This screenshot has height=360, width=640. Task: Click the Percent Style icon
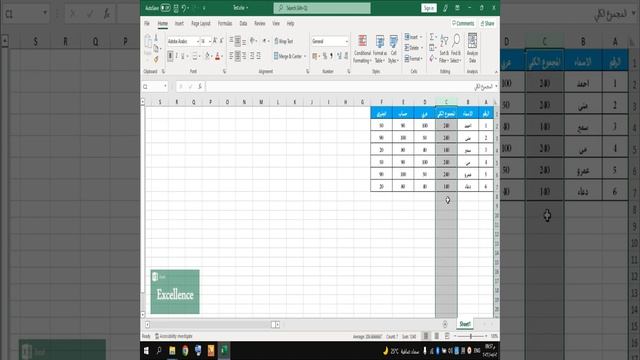point(325,56)
